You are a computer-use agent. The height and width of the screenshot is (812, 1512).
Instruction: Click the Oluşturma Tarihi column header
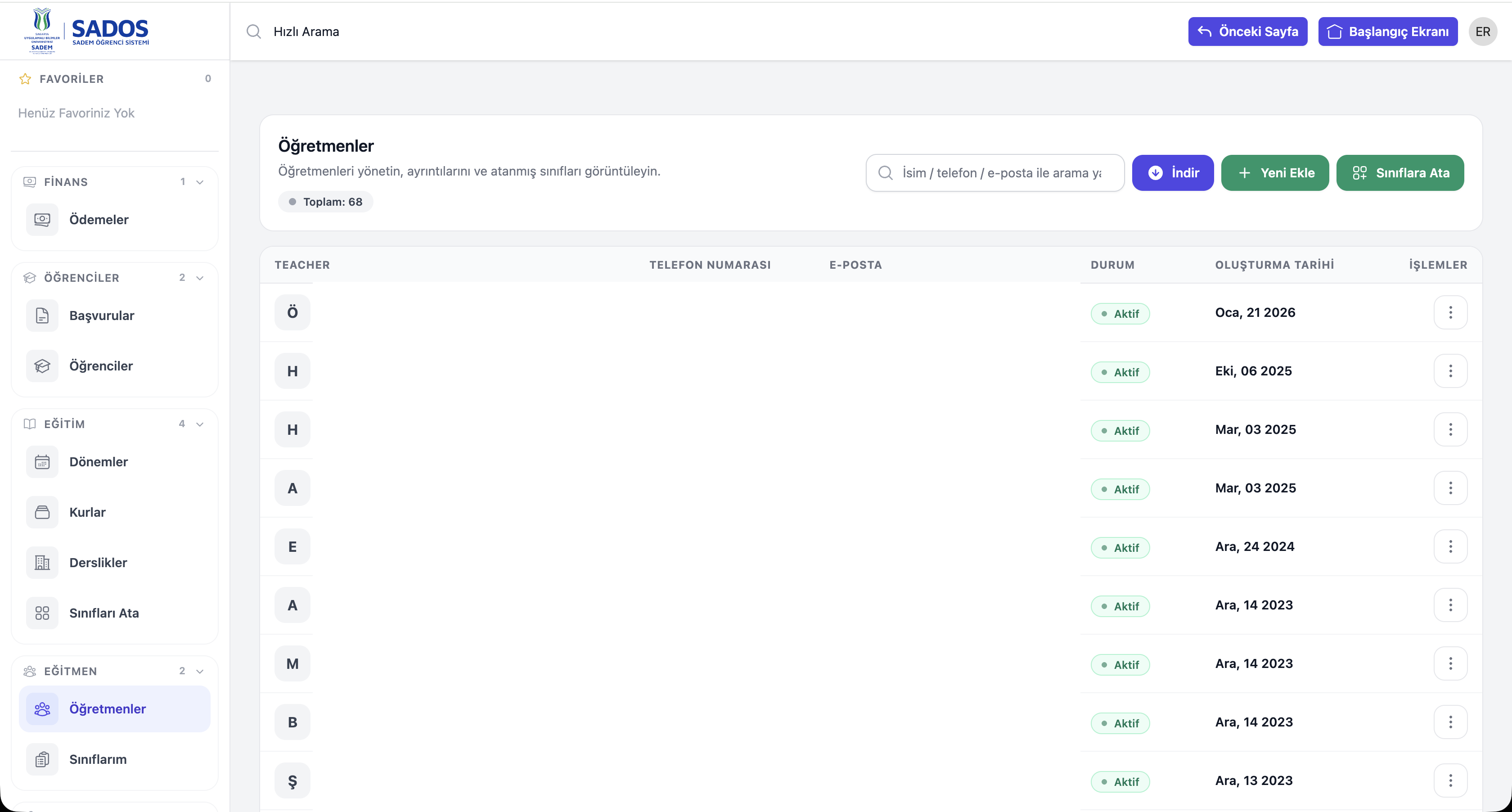1274,265
